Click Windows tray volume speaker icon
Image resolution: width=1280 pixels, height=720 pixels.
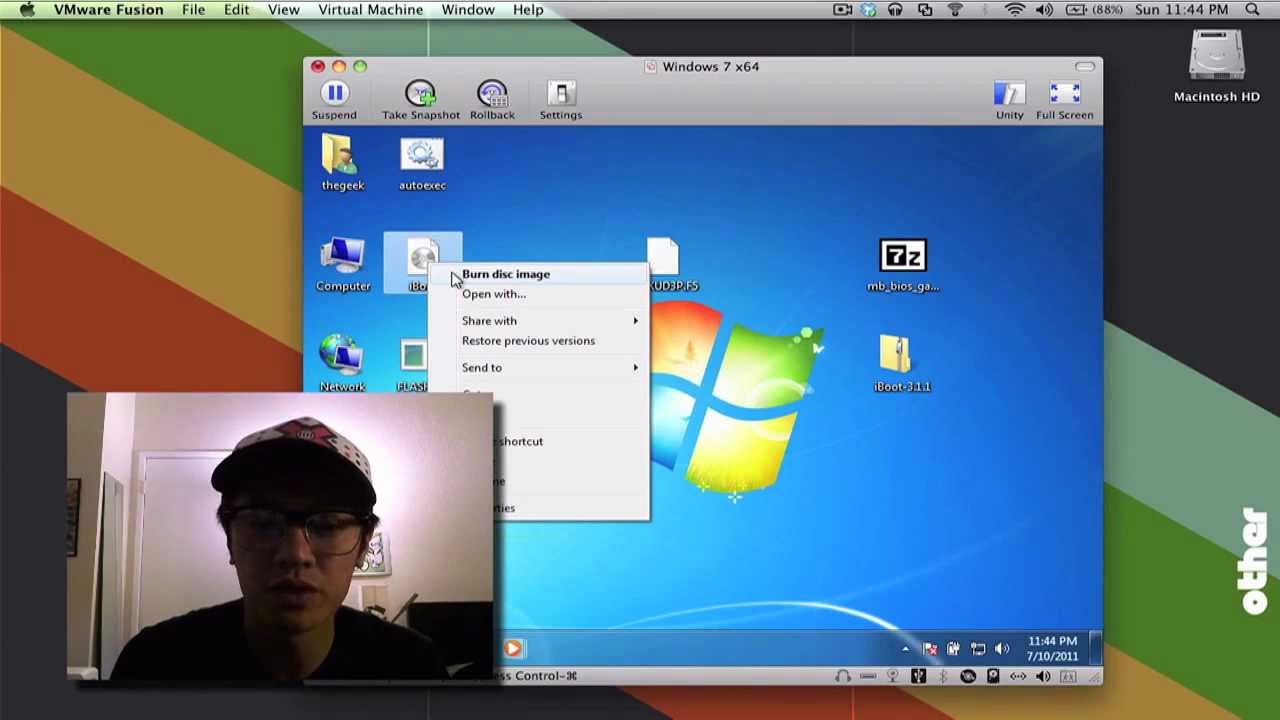tap(1002, 649)
